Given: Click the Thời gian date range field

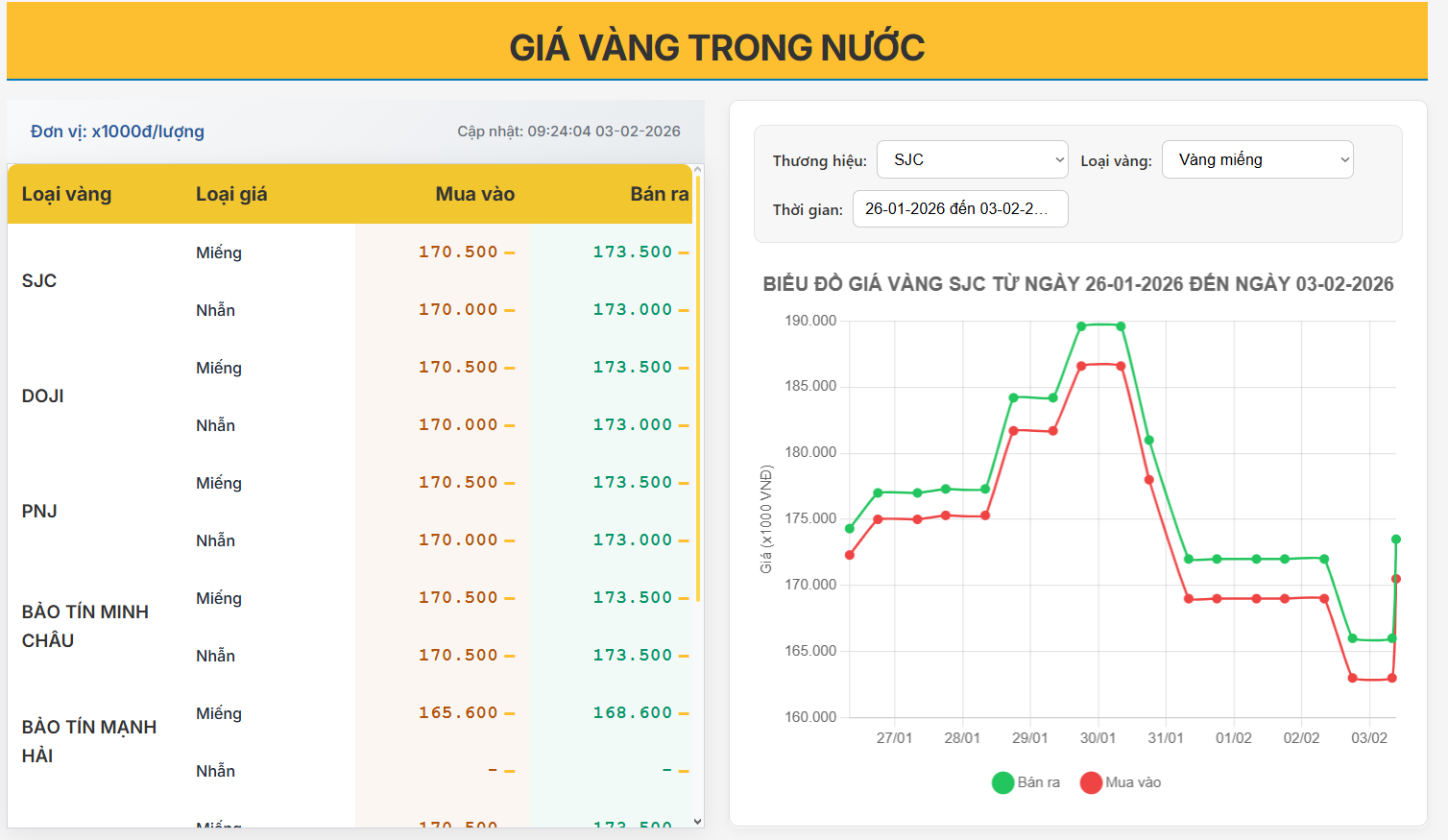Looking at the screenshot, I should pyautogui.click(x=960, y=208).
